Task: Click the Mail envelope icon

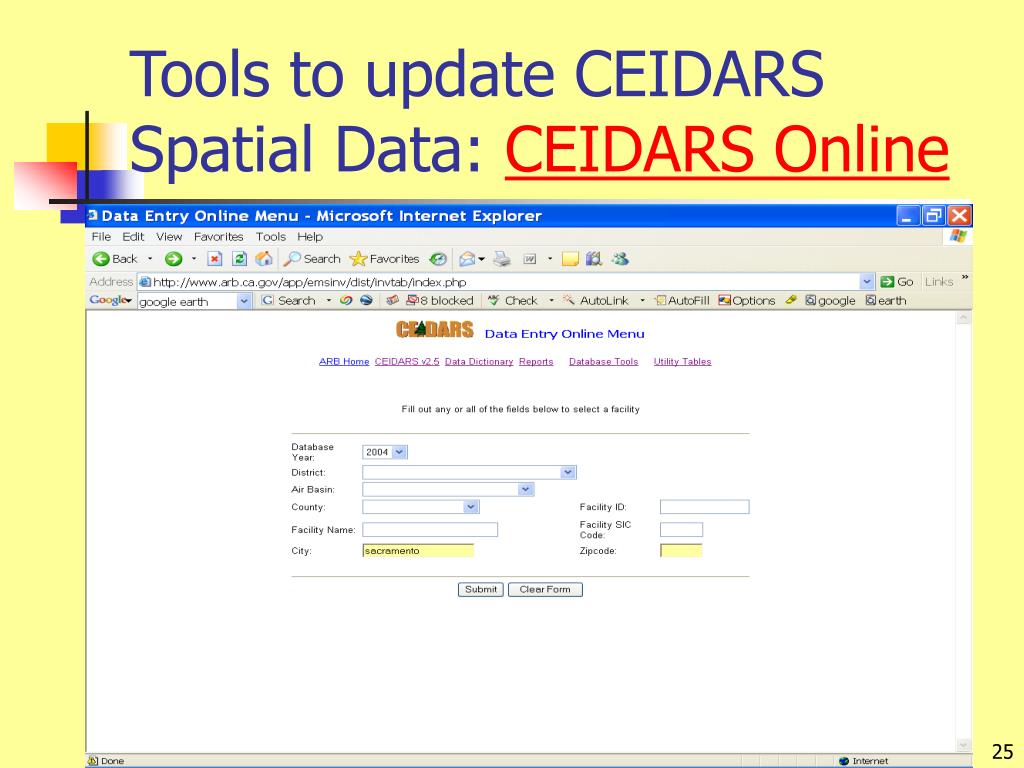Action: click(467, 259)
